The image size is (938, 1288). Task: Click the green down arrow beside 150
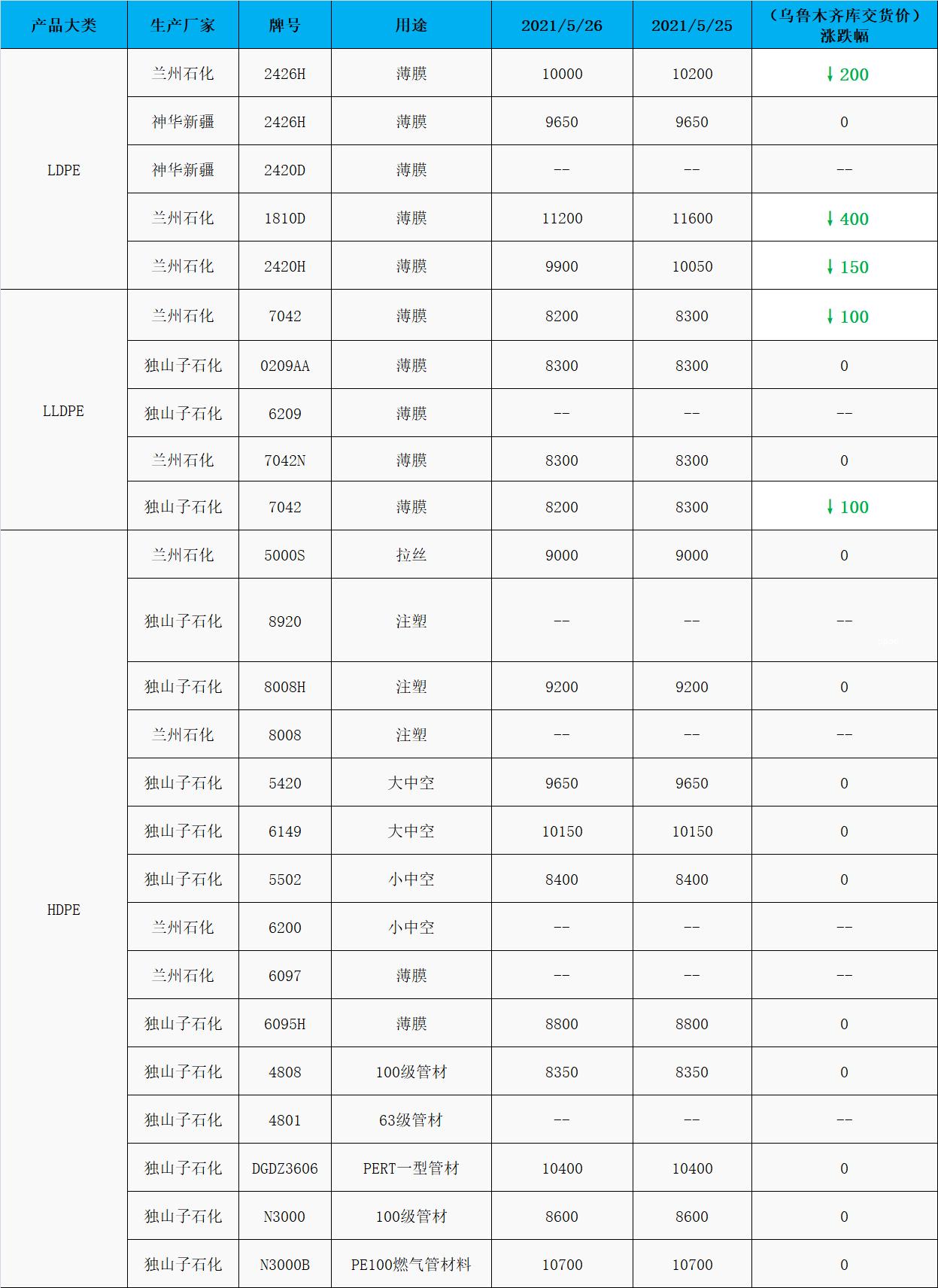point(830,266)
